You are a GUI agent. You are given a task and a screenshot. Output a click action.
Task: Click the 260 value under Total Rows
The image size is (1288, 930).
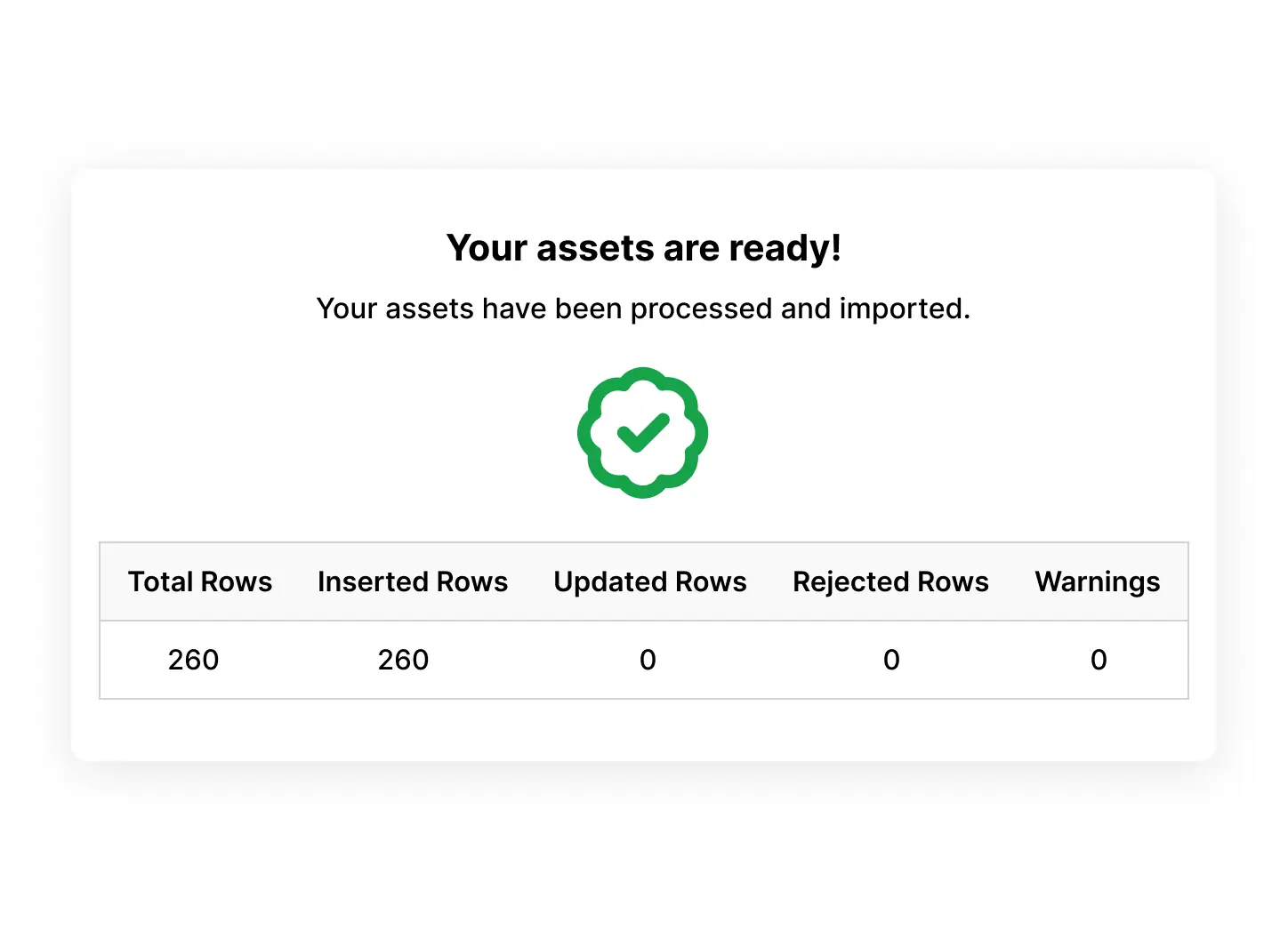coord(193,660)
